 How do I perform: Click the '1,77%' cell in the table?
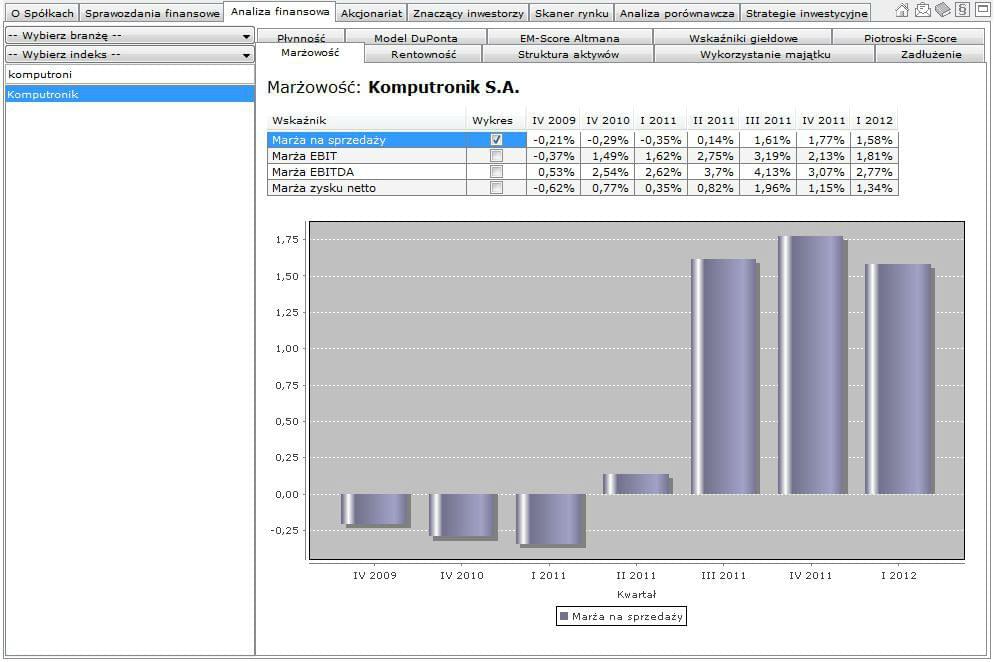click(826, 140)
